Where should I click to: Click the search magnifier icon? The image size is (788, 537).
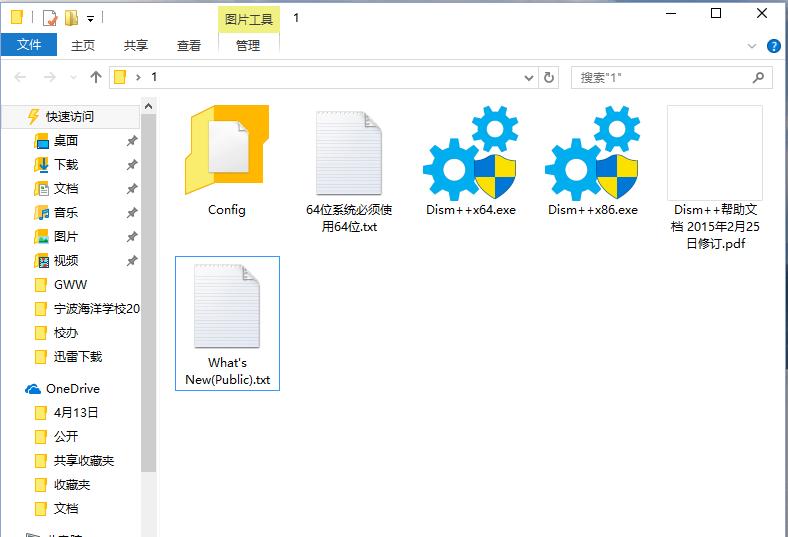[x=758, y=77]
